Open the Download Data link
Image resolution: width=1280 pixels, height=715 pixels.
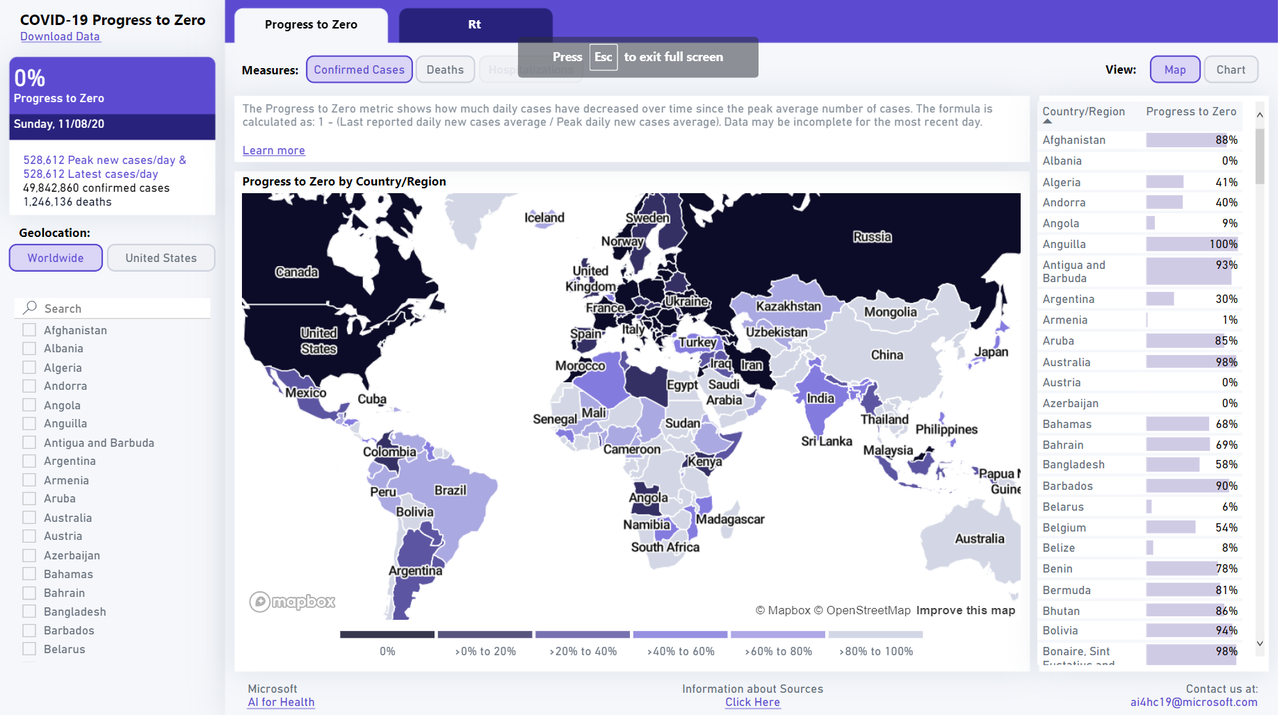pyautogui.click(x=60, y=37)
